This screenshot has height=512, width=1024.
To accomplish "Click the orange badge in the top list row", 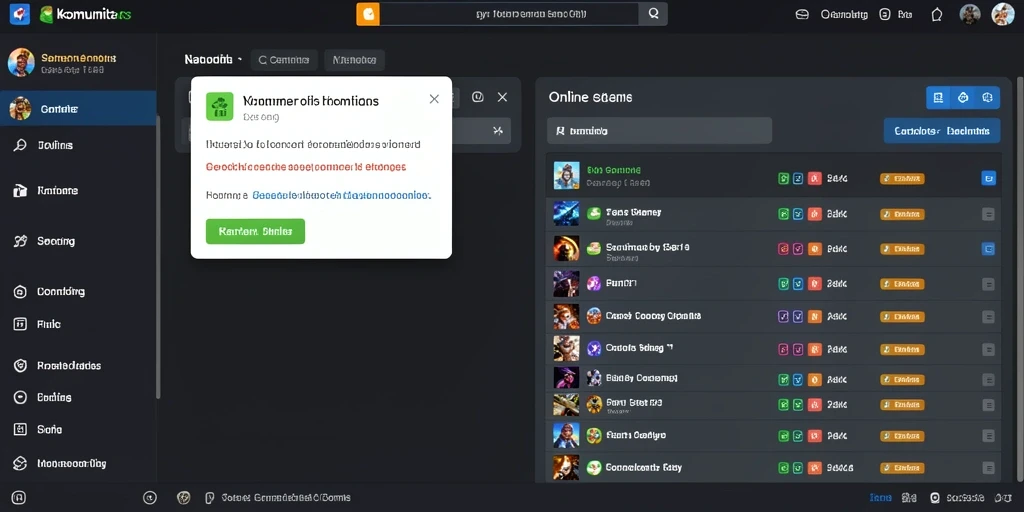I will [903, 178].
